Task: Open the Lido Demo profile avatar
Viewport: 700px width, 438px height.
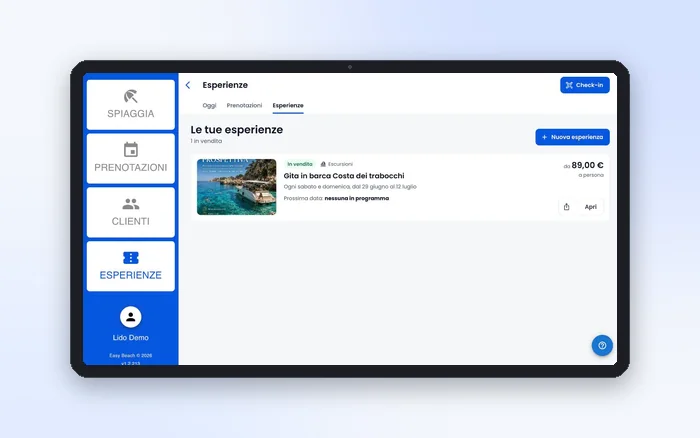Action: (131, 317)
